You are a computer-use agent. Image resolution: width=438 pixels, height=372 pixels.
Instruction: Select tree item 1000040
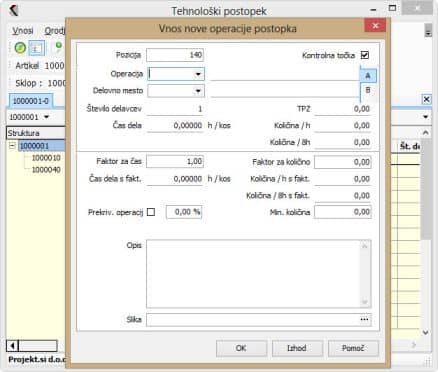point(46,170)
